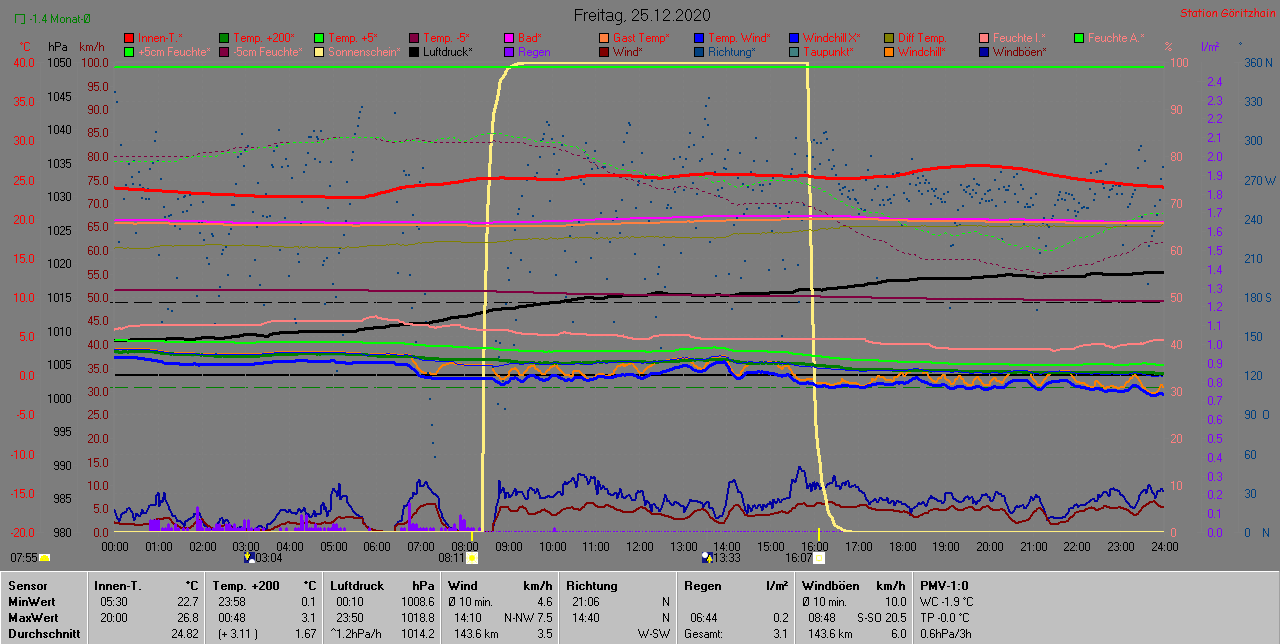Click the 12:00 mark on the time axis
1280x644 pixels.
click(640, 547)
